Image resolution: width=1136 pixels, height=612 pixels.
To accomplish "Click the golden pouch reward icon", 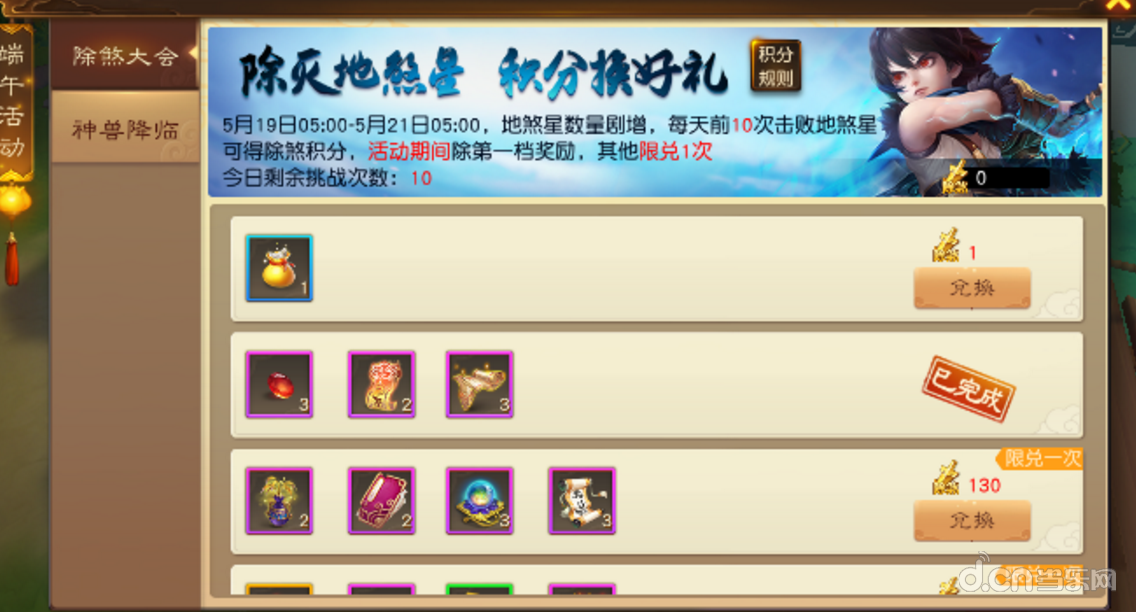I will pyautogui.click(x=279, y=268).
